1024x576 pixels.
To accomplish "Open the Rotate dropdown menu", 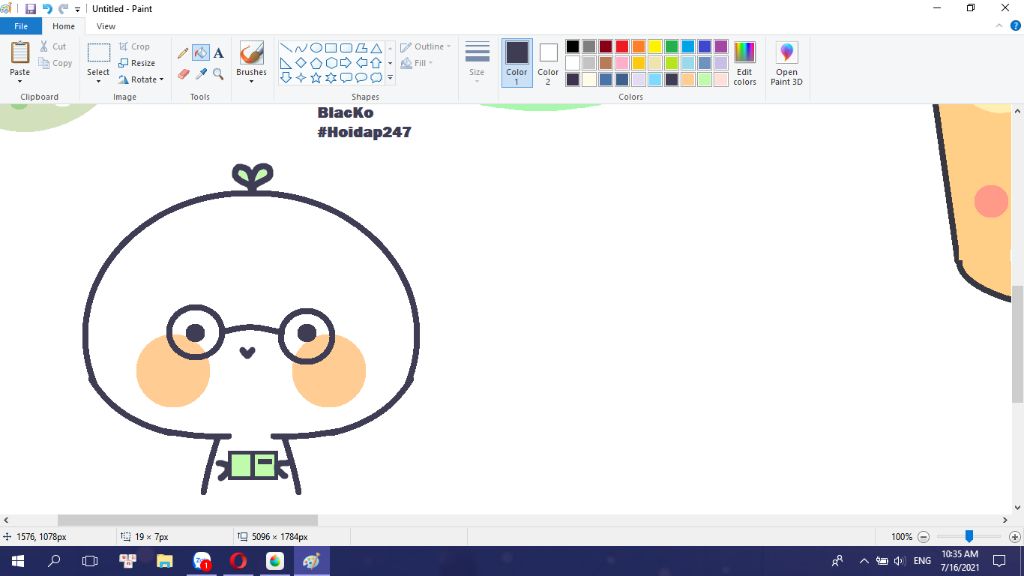I will [x=161, y=80].
